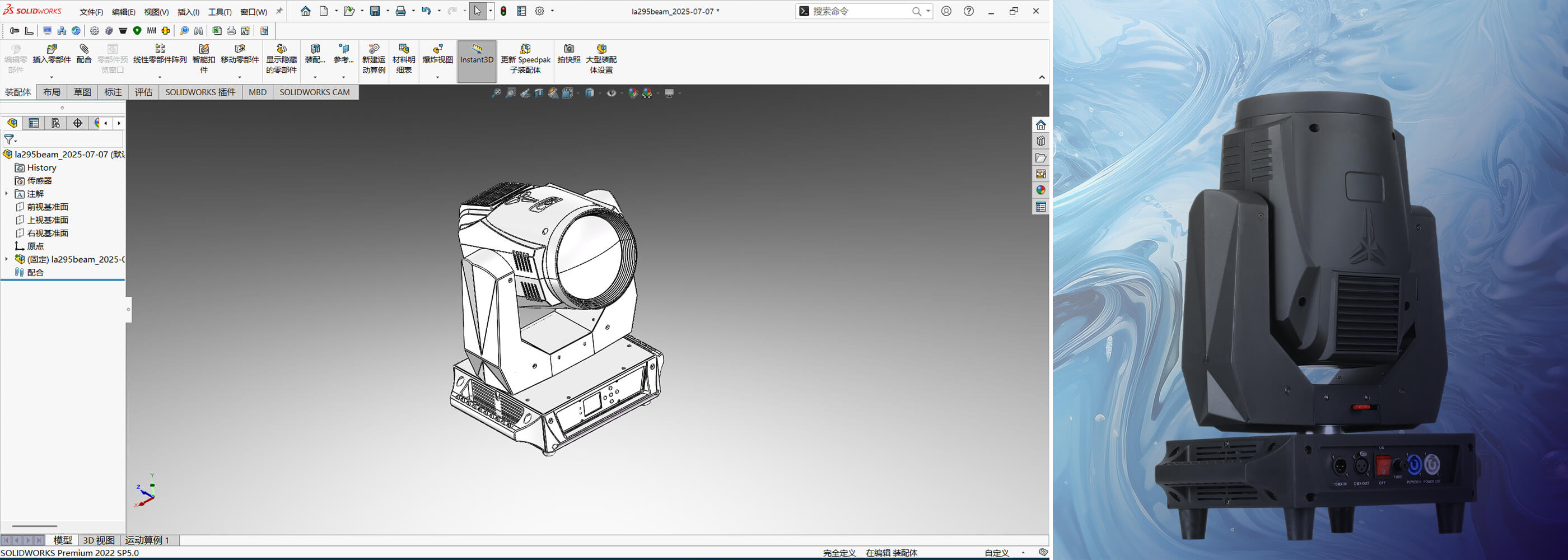Open dropdown arrow under 爆炸视图
This screenshot has height=560, width=1568.
(438, 77)
